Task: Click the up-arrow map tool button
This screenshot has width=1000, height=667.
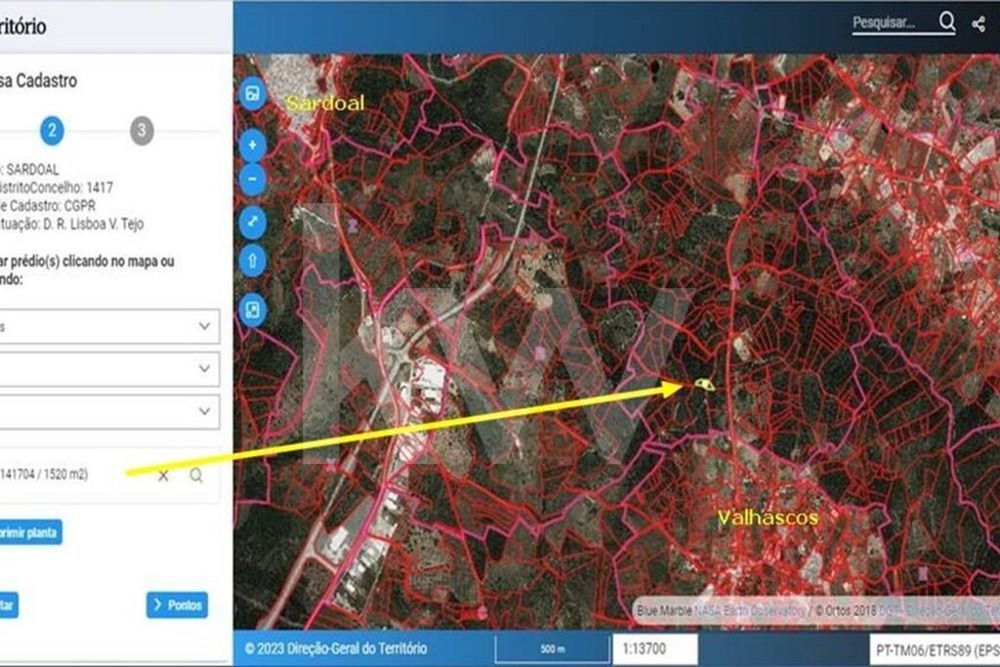Action: coord(253,261)
